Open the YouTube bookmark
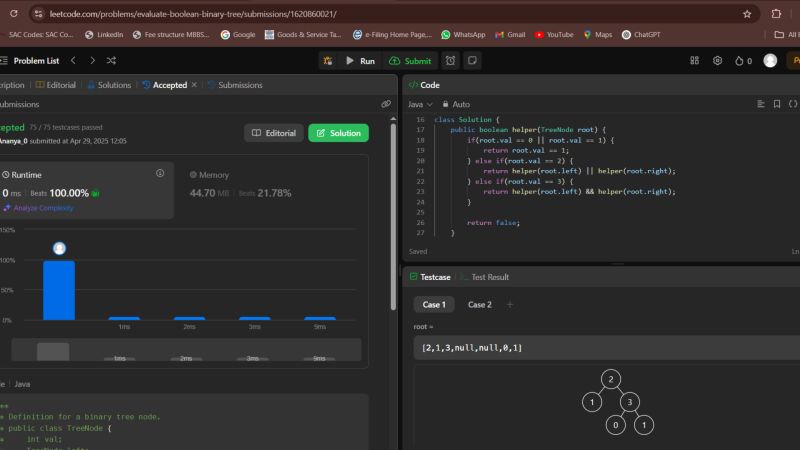The height and width of the screenshot is (450, 800). coord(554,35)
